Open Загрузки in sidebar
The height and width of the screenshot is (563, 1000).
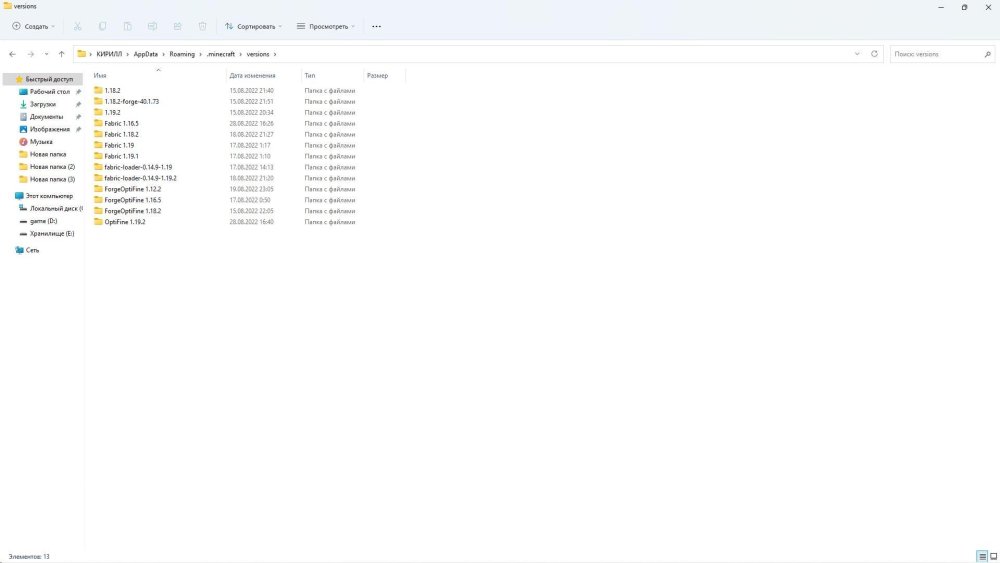coord(43,104)
